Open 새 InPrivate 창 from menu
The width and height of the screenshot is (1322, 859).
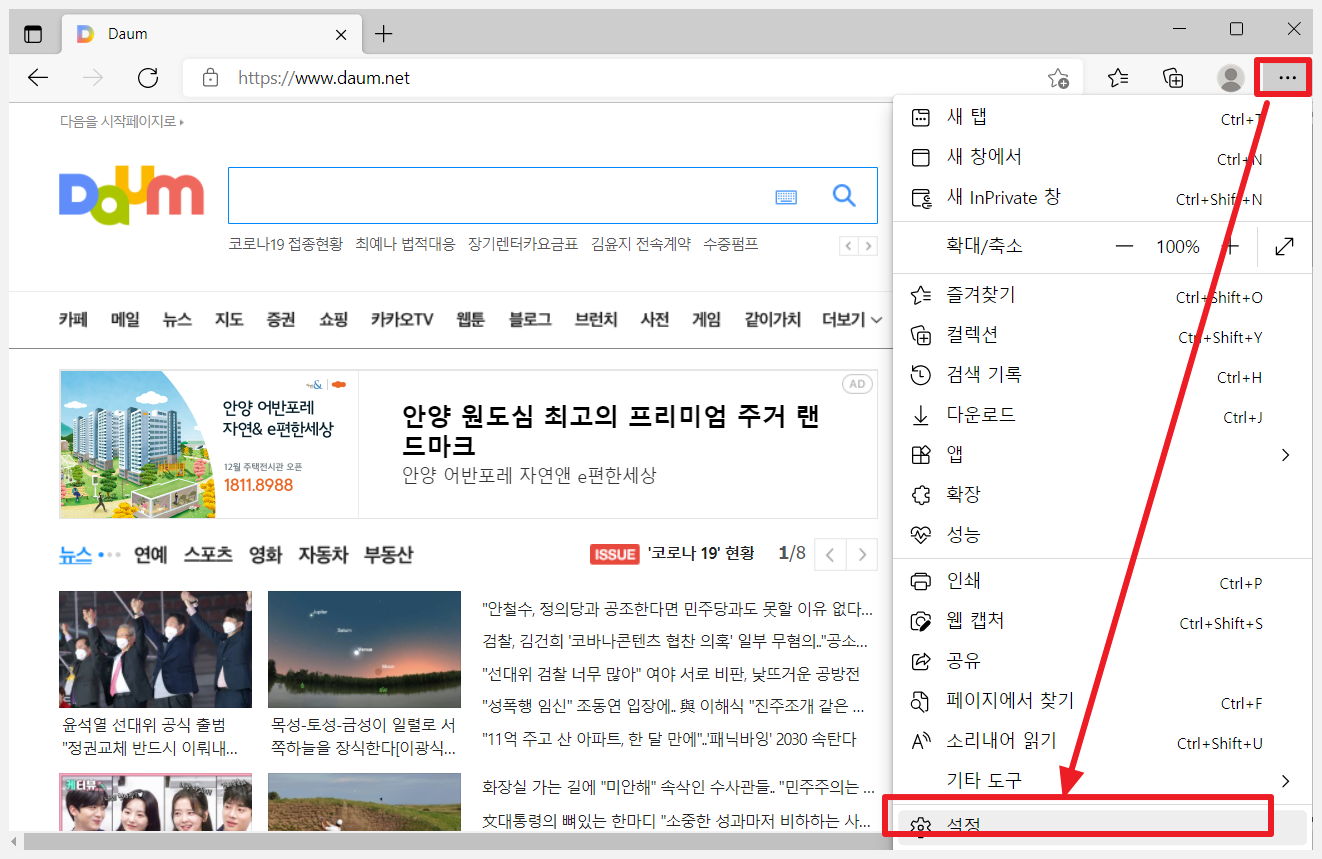pyautogui.click(x=1102, y=198)
